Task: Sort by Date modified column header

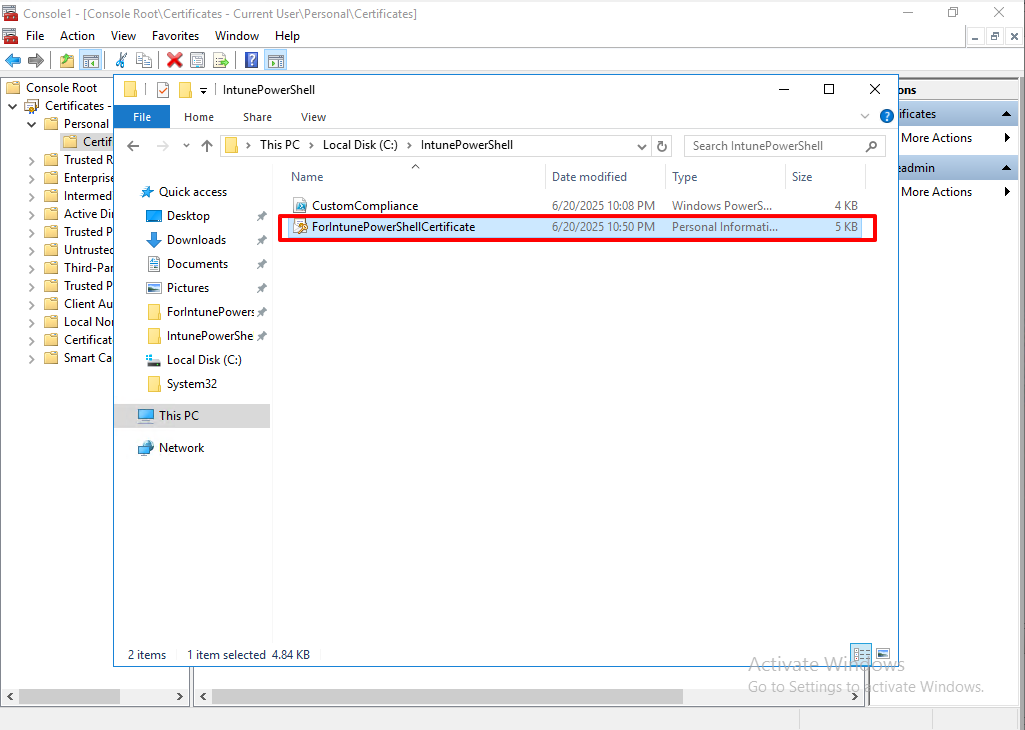Action: (x=605, y=176)
